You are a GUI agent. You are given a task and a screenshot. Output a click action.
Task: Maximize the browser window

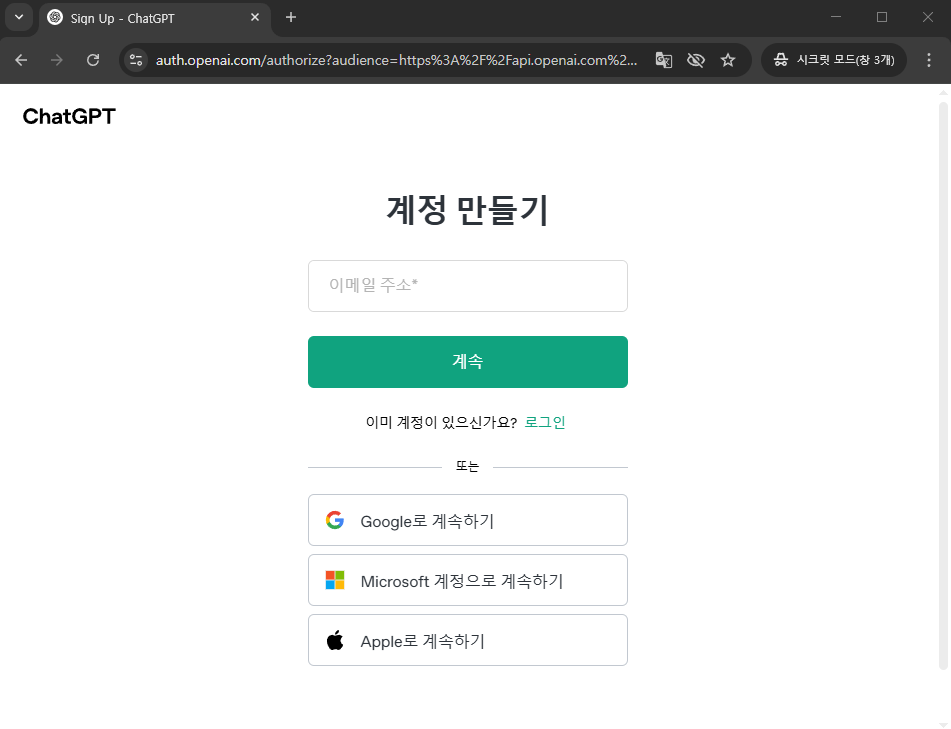(x=882, y=17)
